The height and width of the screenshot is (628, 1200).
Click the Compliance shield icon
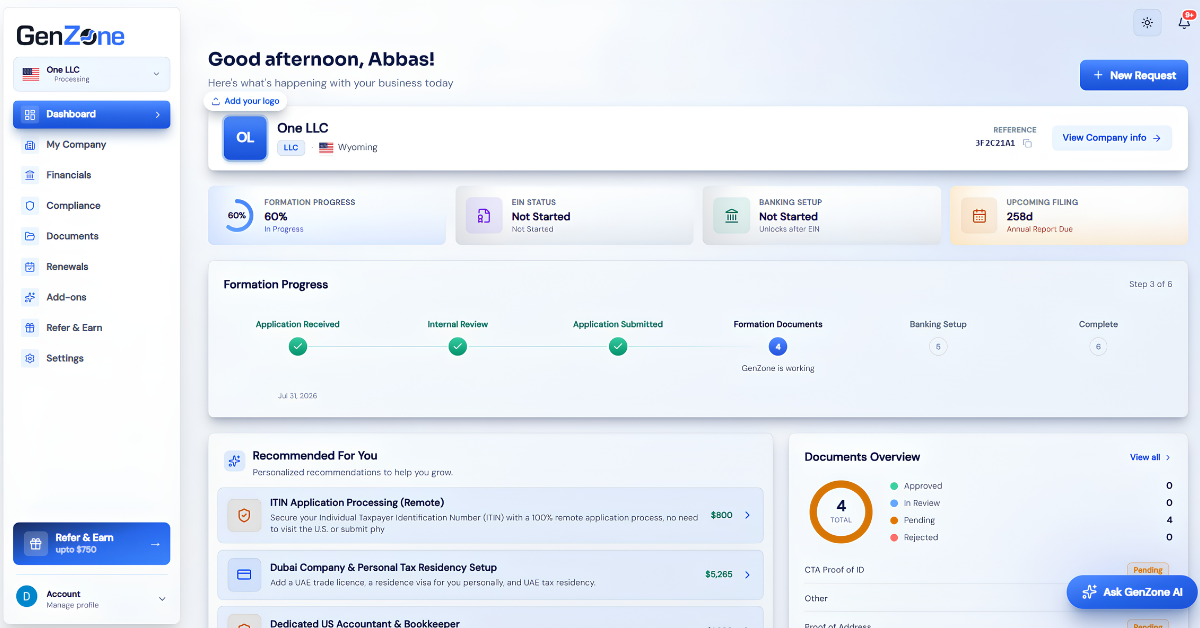(30, 206)
